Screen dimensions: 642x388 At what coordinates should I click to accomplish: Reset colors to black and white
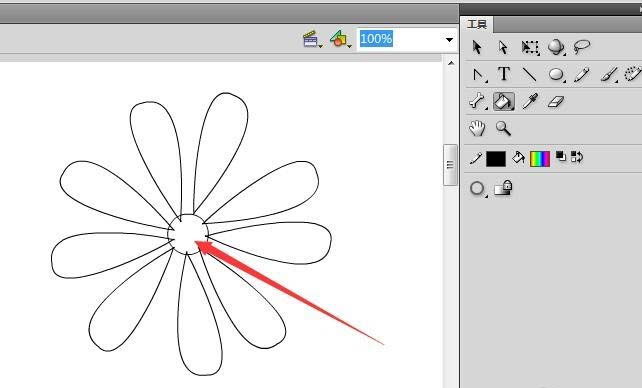561,156
